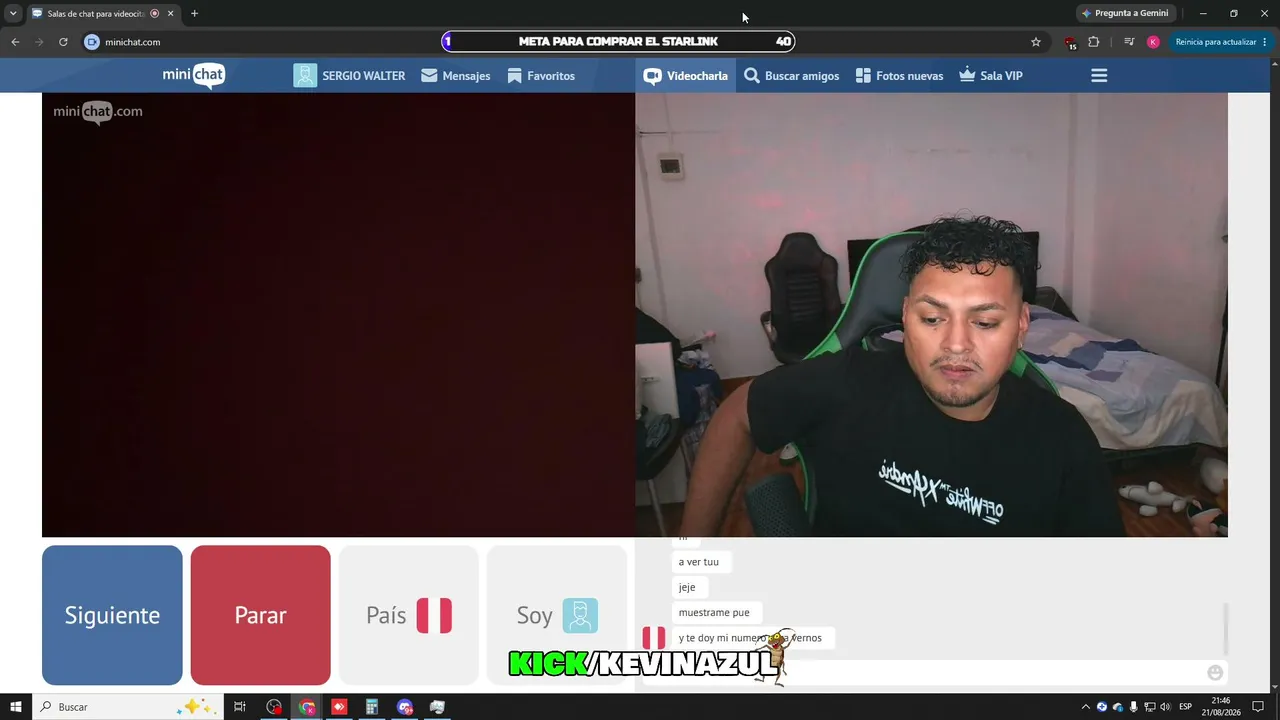Click the volume speaker tray icon

click(1165, 707)
